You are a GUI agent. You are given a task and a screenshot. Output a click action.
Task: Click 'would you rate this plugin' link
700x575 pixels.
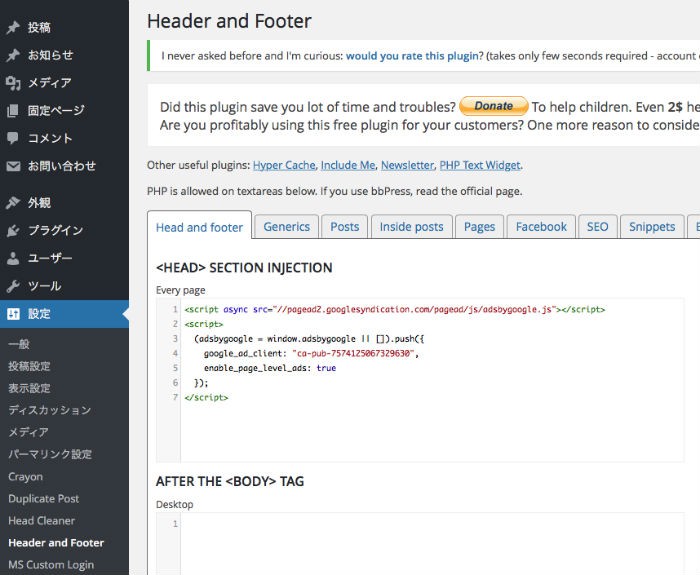(412, 56)
